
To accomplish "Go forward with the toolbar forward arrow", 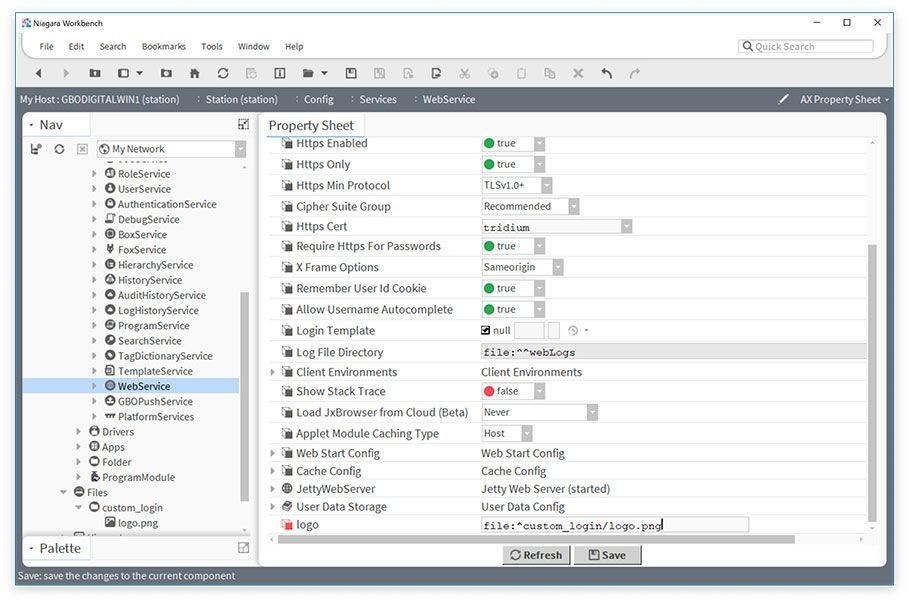I will click(x=66, y=73).
